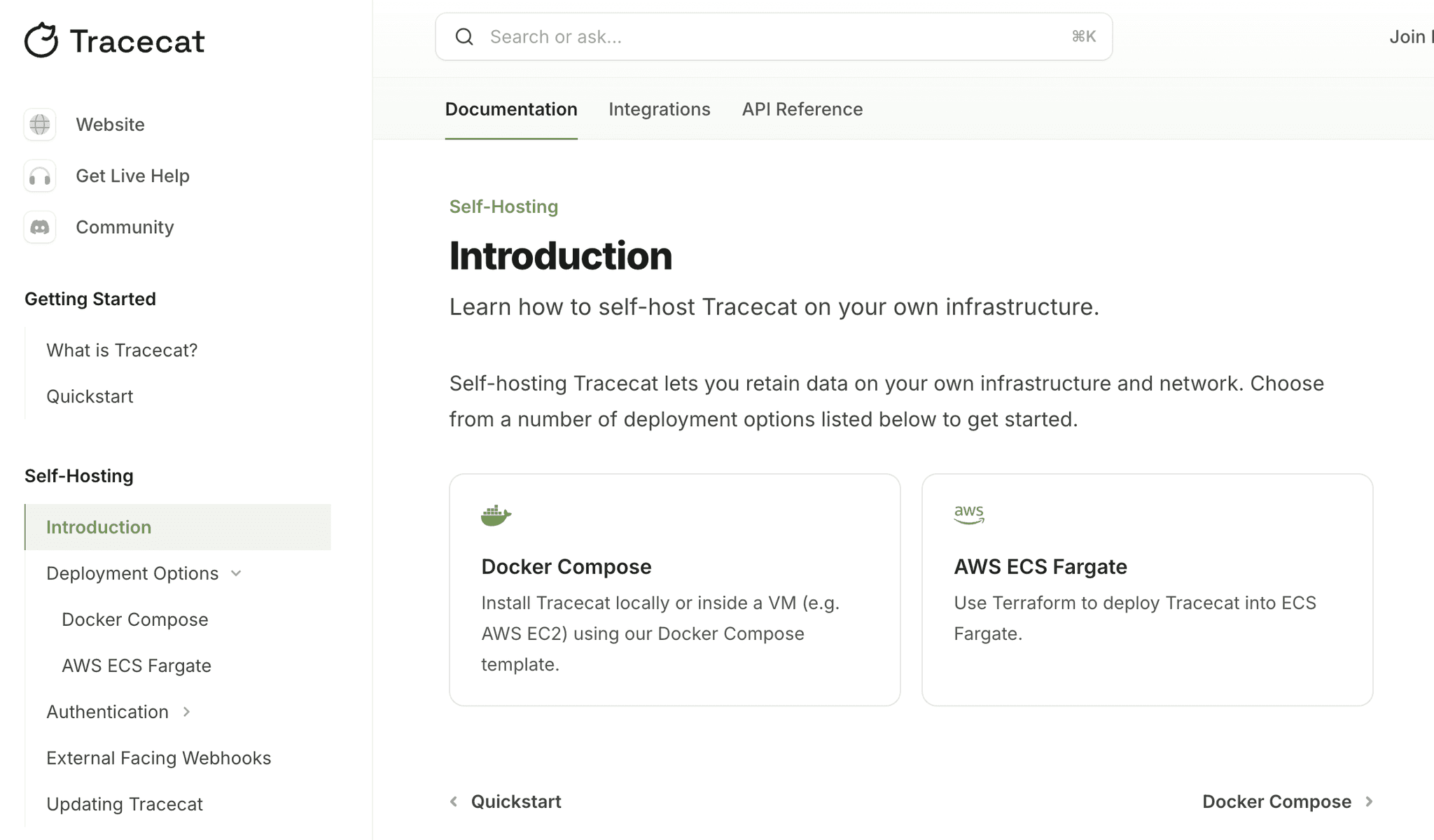The height and width of the screenshot is (840, 1434).
Task: Click the search input field
Action: pos(700,36)
